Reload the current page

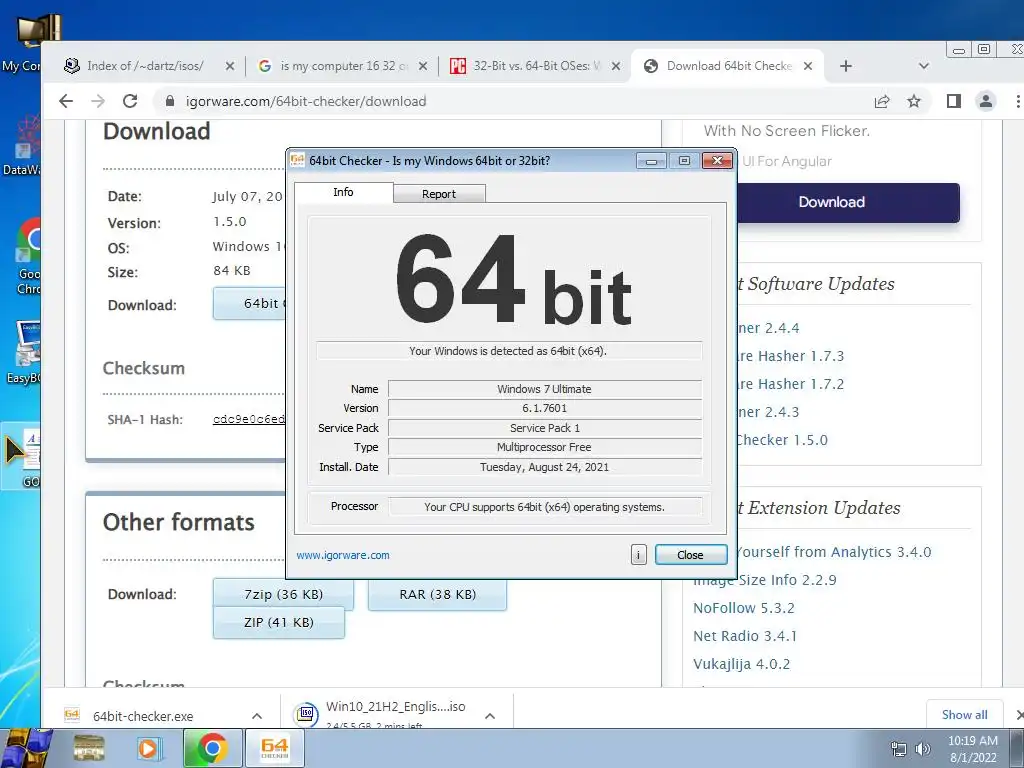point(130,101)
